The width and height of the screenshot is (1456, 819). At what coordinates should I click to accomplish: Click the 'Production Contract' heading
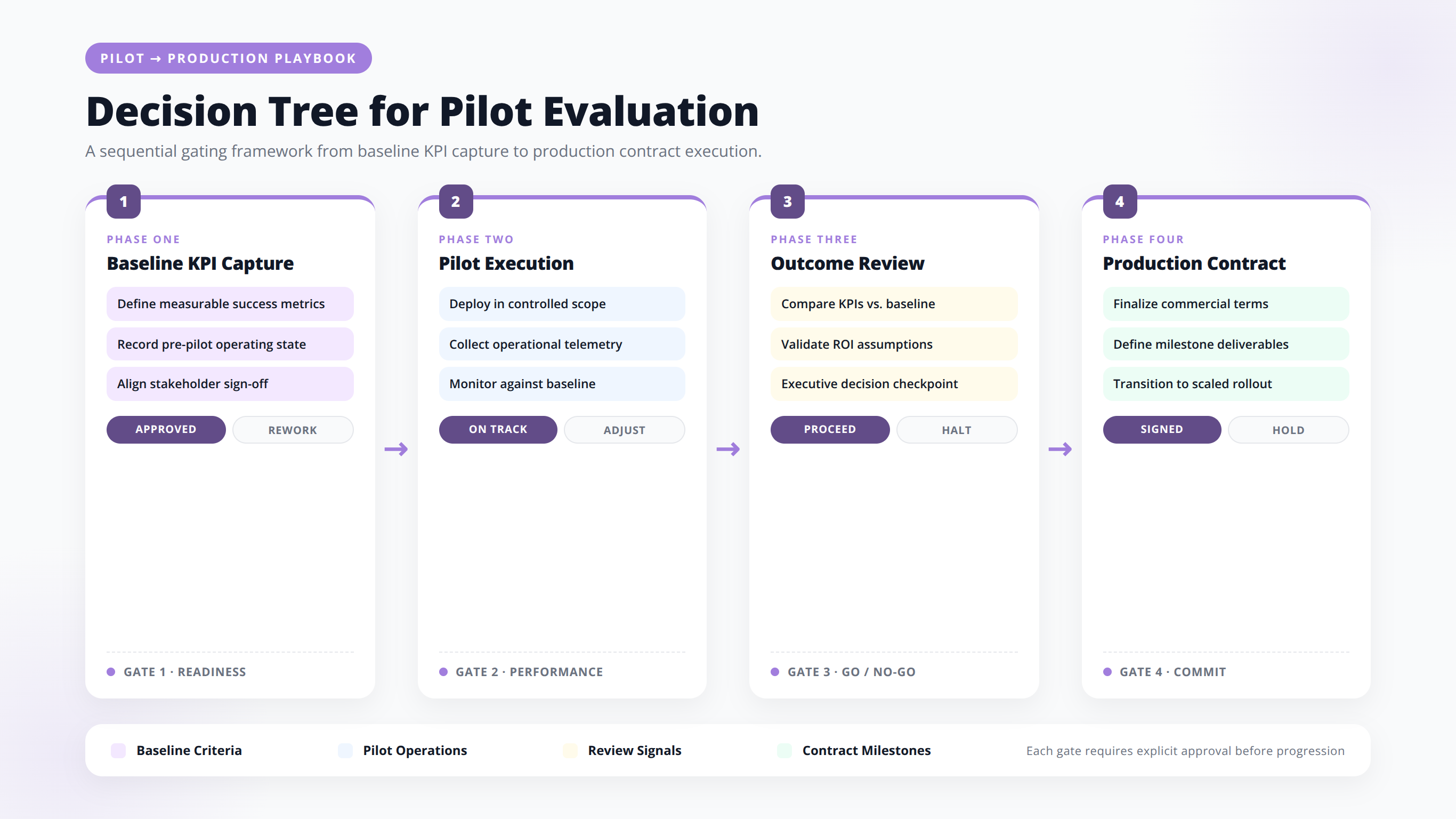(1194, 263)
